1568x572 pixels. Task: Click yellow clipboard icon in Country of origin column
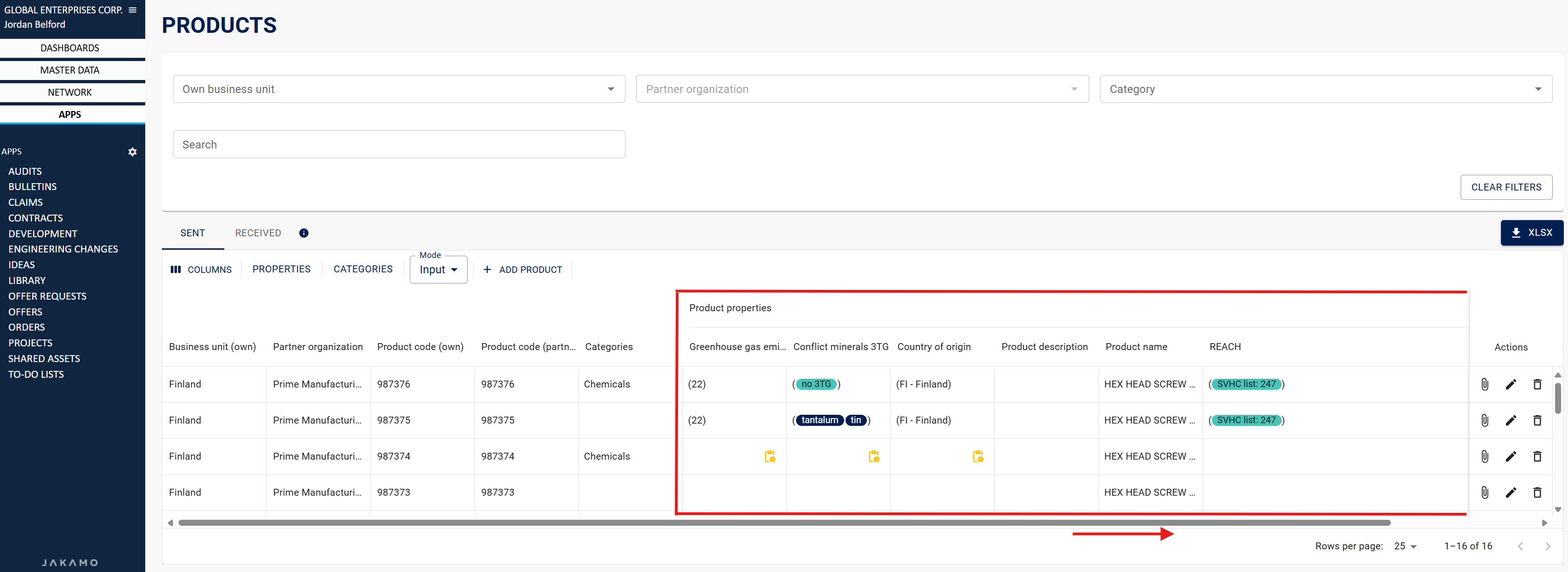pyautogui.click(x=977, y=456)
